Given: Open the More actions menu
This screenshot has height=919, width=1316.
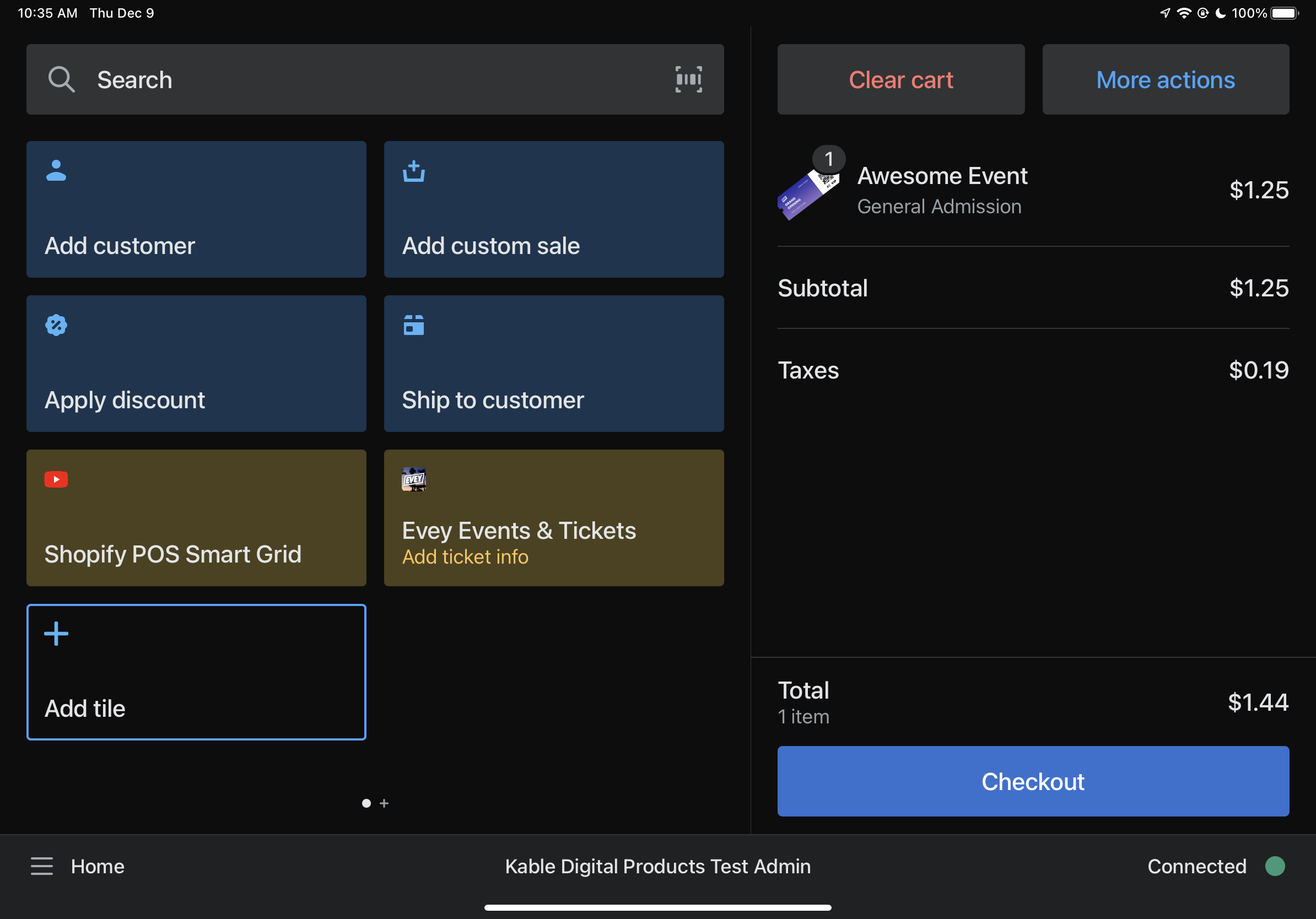Looking at the screenshot, I should tap(1165, 79).
